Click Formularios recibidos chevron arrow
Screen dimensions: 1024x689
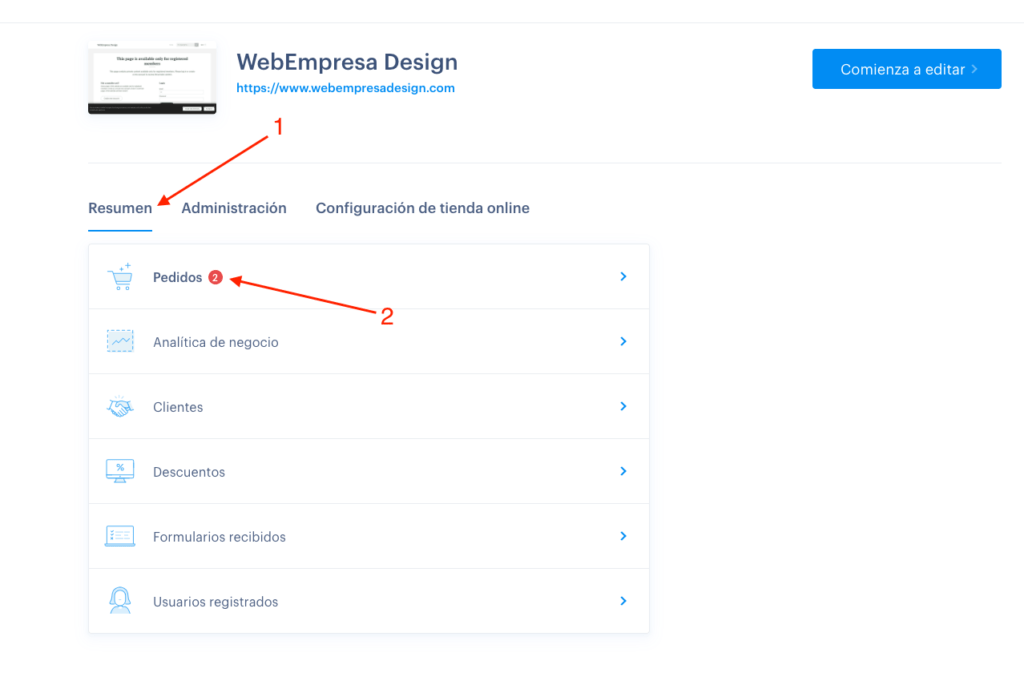(x=623, y=536)
